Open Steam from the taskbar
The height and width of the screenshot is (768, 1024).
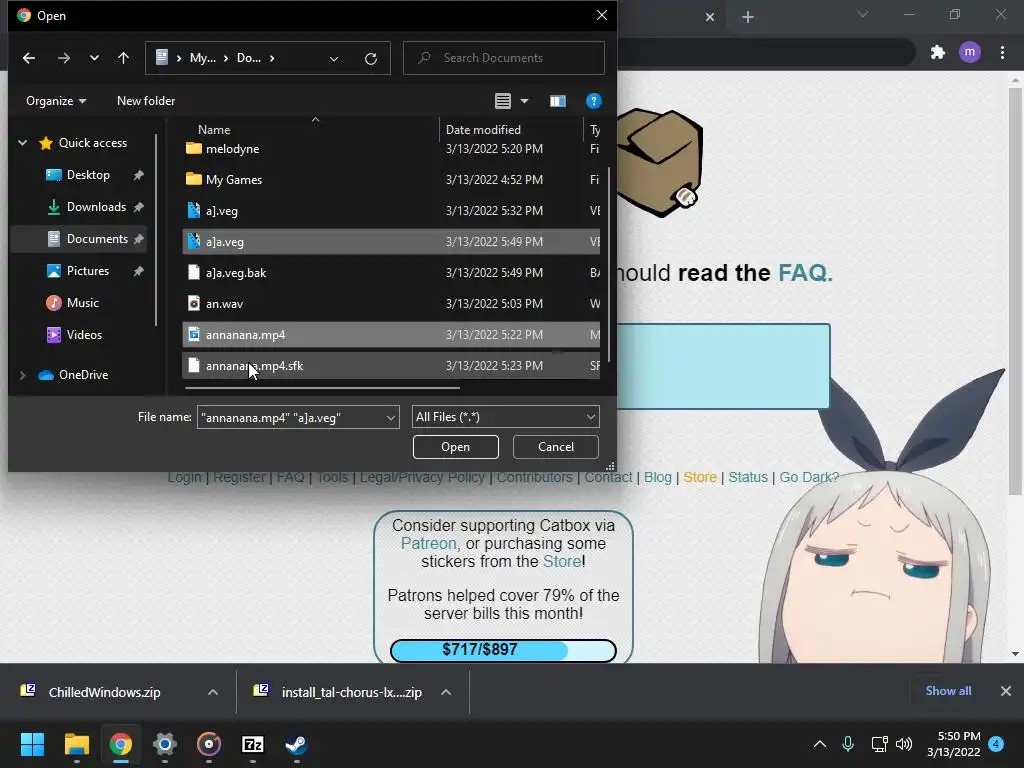click(x=296, y=744)
